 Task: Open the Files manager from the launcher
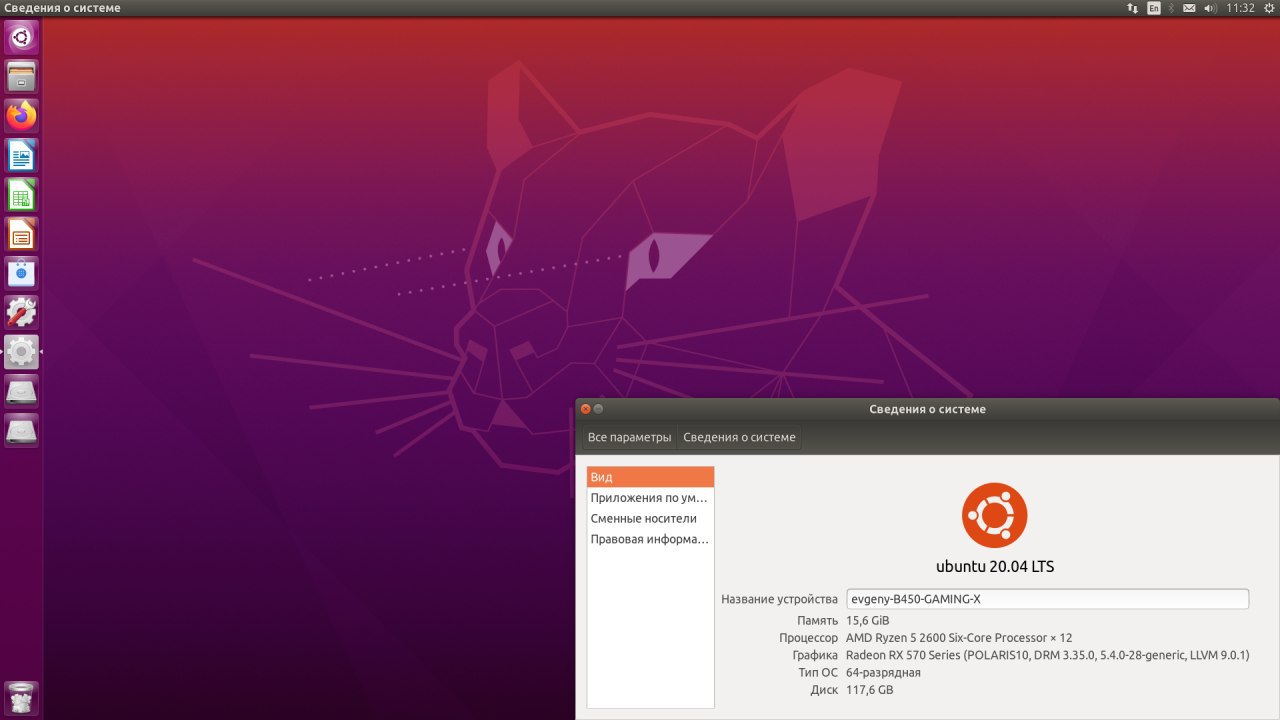point(21,76)
